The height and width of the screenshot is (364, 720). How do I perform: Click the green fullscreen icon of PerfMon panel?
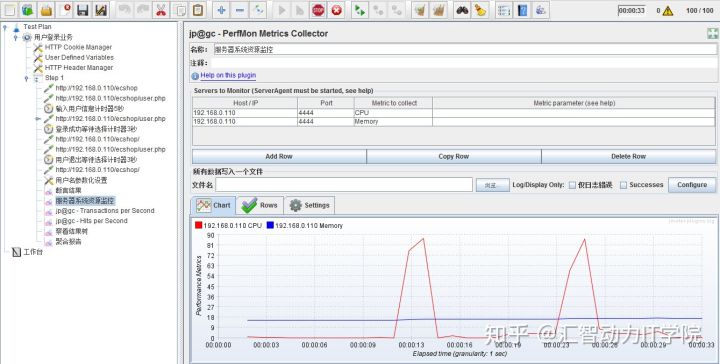click(x=713, y=33)
